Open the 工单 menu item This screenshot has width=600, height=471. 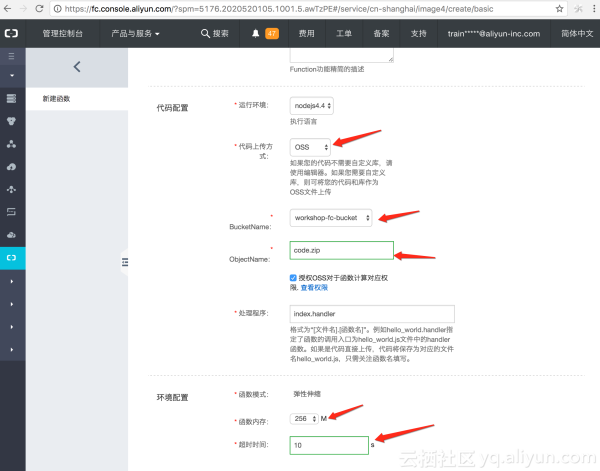click(344, 33)
